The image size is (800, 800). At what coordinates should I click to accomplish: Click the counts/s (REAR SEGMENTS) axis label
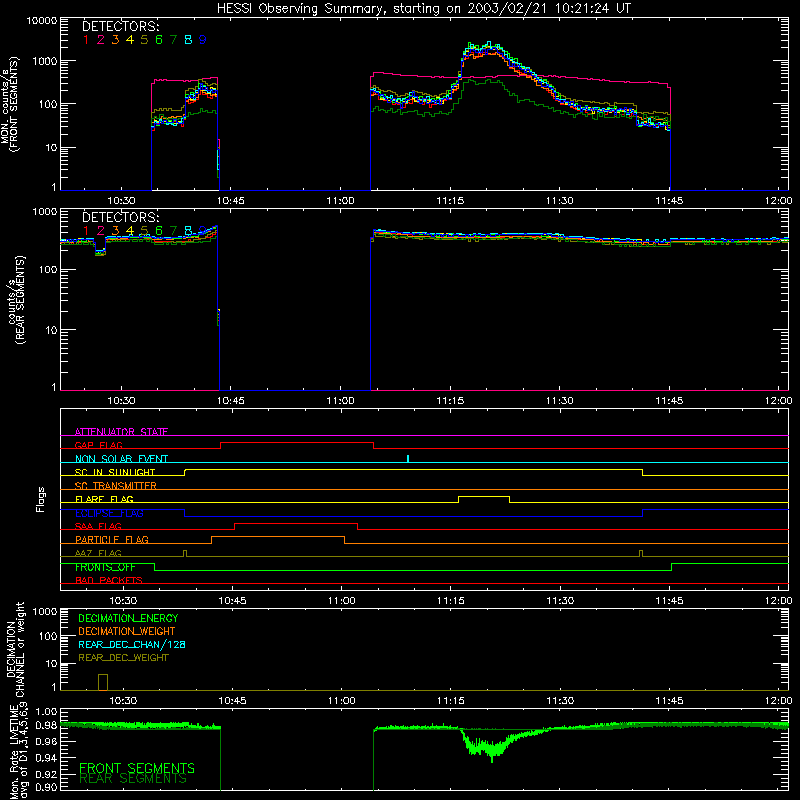16,300
